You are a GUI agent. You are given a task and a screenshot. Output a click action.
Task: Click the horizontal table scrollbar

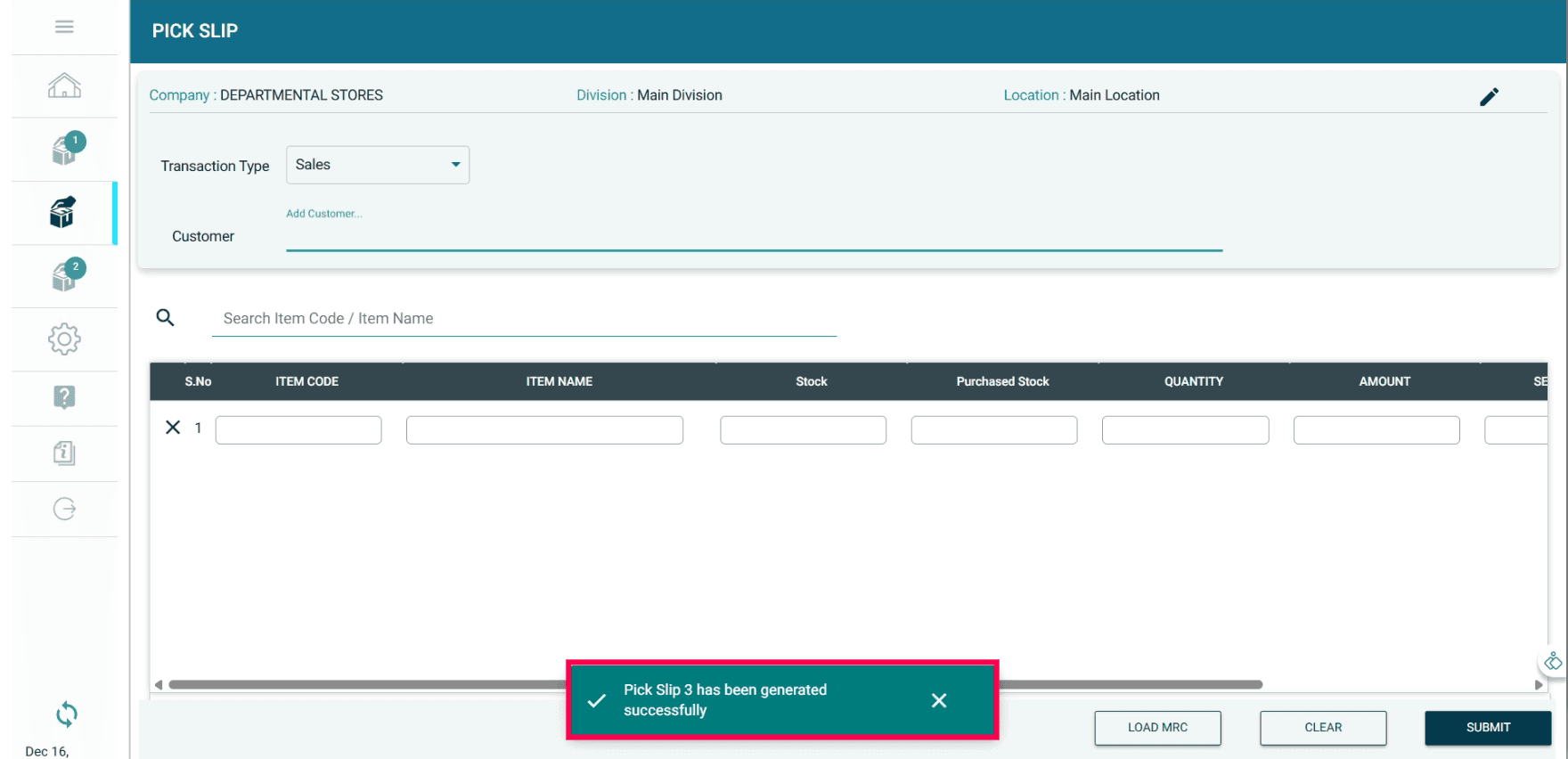(x=715, y=684)
